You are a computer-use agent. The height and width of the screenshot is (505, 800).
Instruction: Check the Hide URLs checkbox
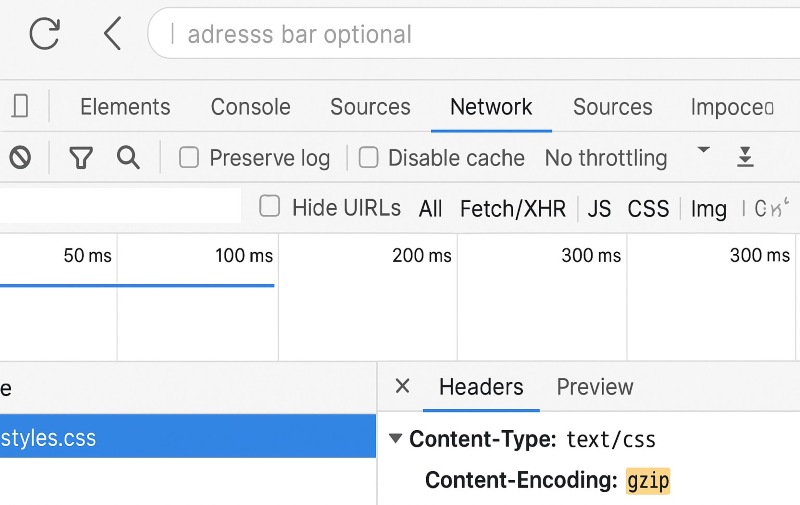tap(269, 207)
